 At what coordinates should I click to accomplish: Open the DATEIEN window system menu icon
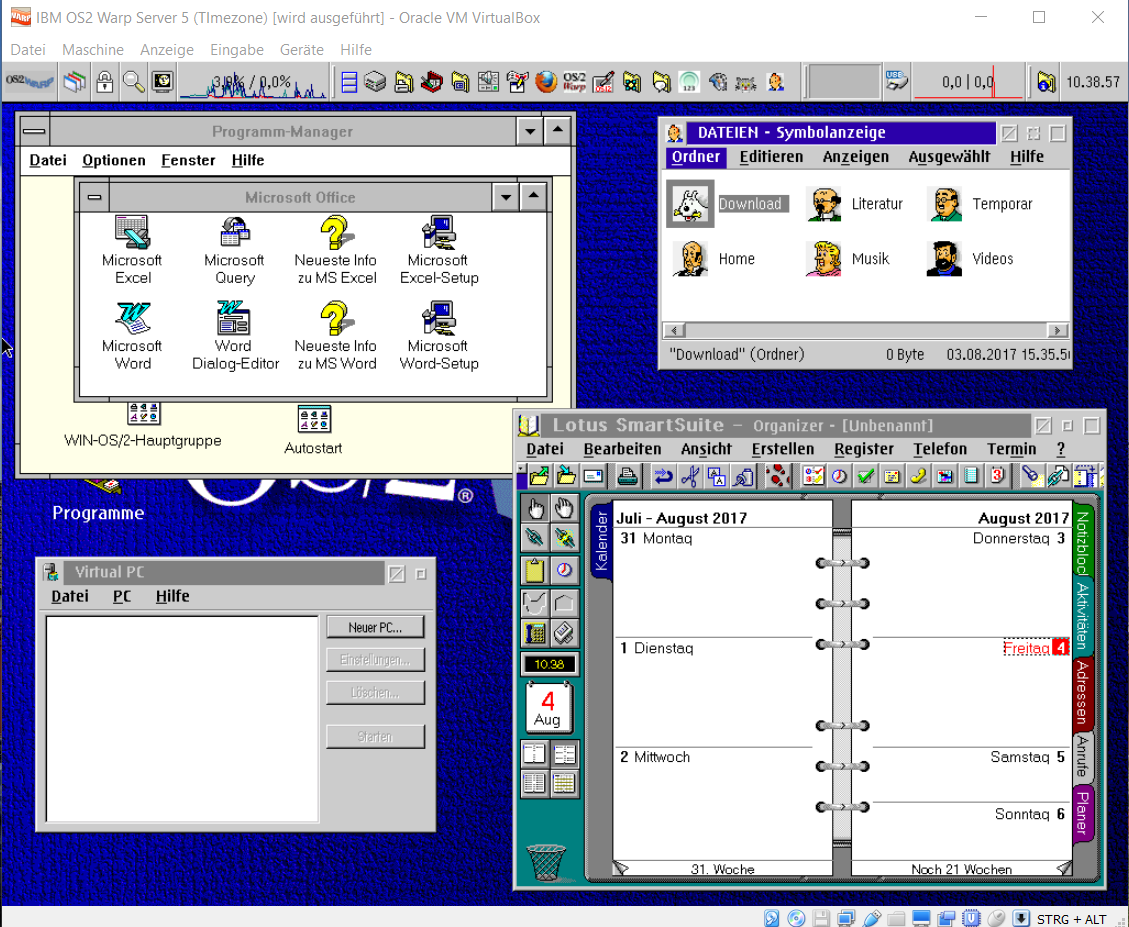click(675, 133)
